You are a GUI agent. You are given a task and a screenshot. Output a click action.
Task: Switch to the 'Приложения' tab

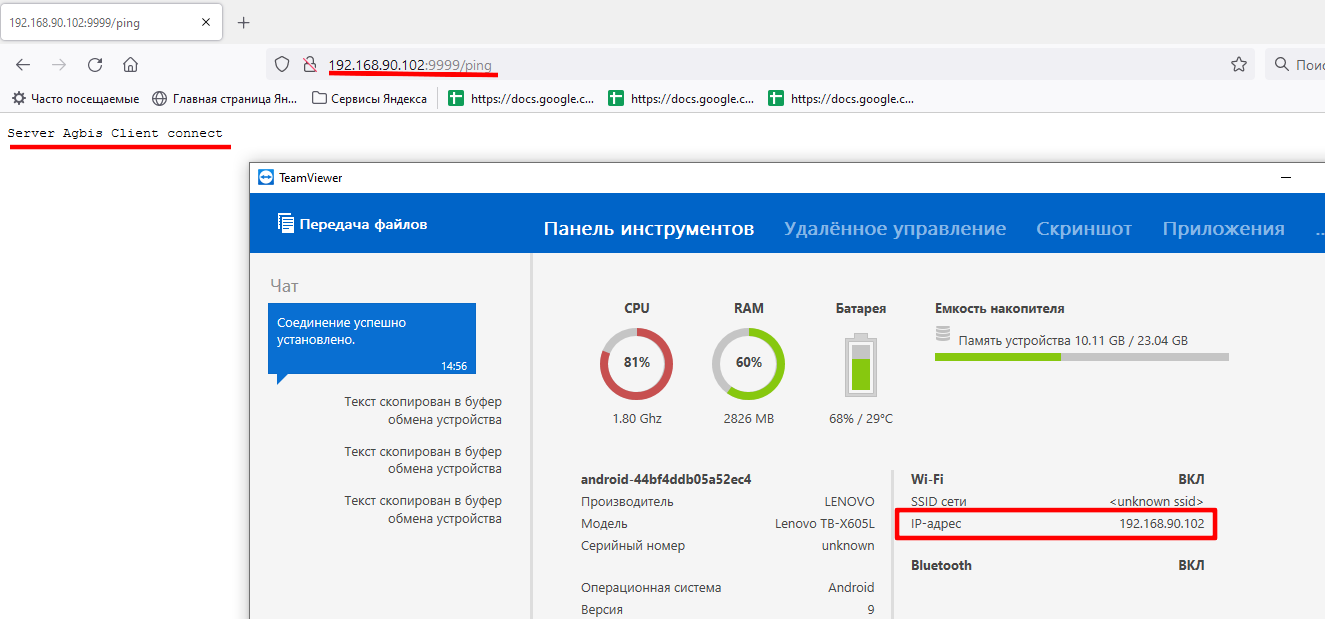(x=1223, y=229)
